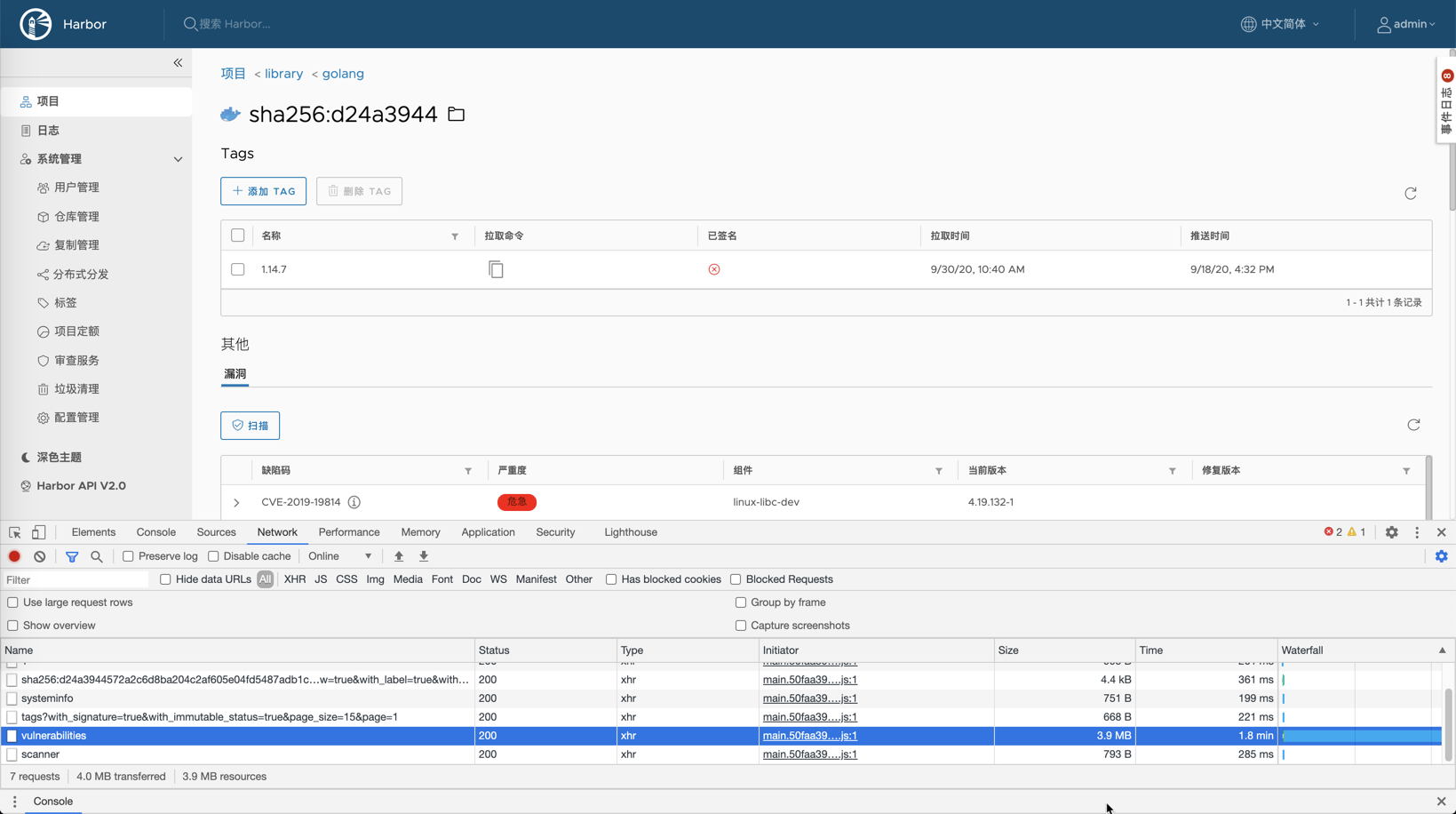Screen dimensions: 1456x814
Task: Enable Show overview option
Action: [x=12, y=626]
